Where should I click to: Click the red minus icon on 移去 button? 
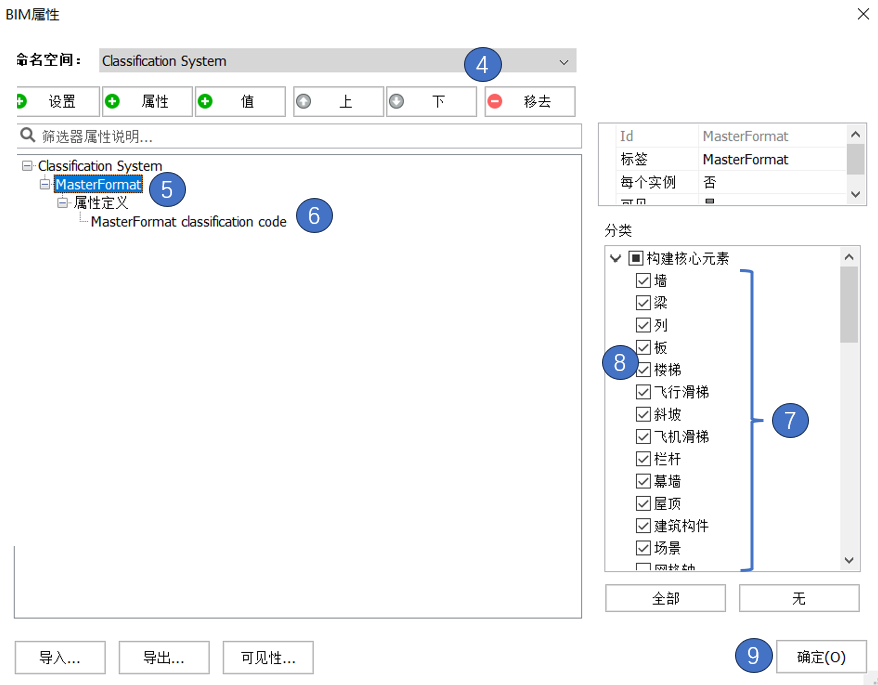[495, 101]
